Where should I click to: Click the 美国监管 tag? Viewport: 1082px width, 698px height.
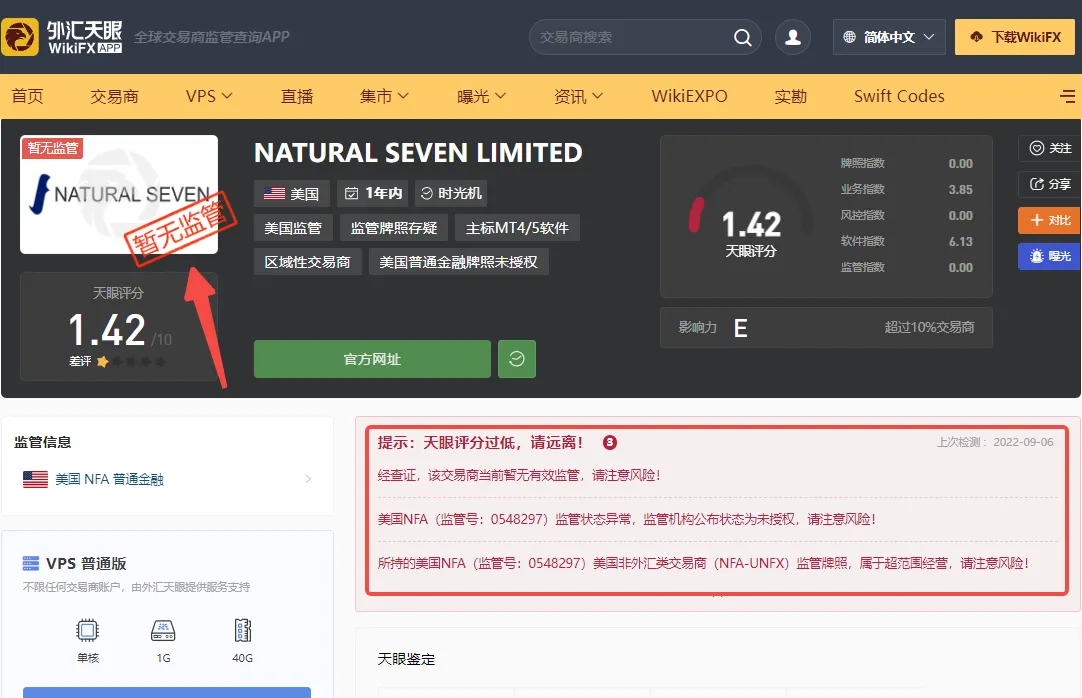[x=293, y=228]
